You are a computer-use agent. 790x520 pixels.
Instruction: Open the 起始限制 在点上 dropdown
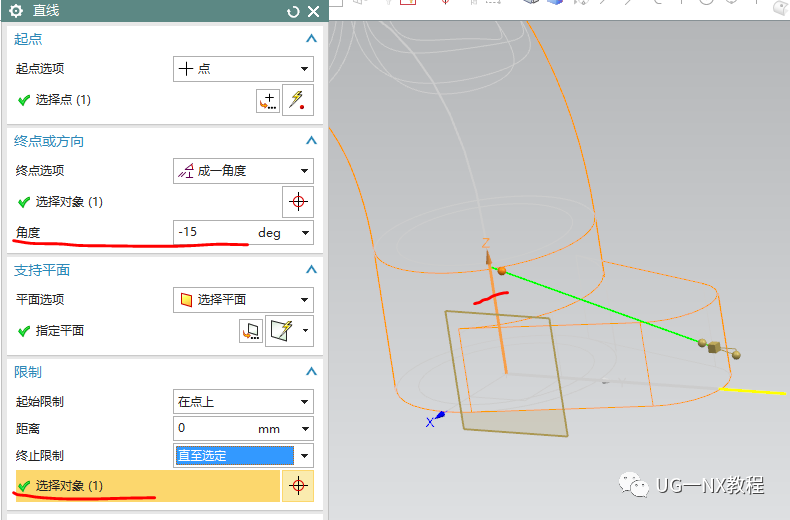pyautogui.click(x=243, y=402)
